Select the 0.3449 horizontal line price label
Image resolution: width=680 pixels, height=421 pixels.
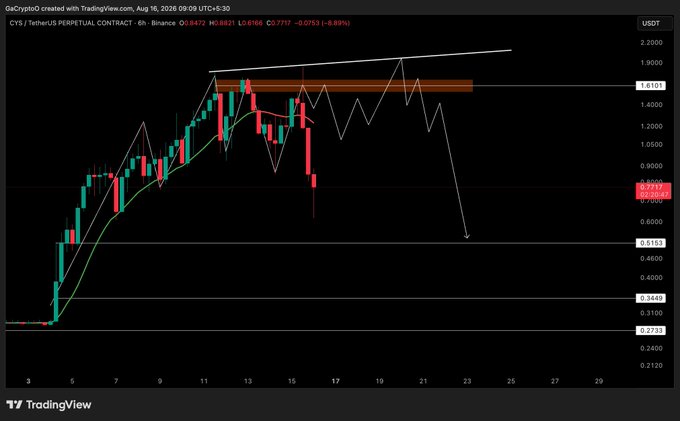tap(651, 298)
